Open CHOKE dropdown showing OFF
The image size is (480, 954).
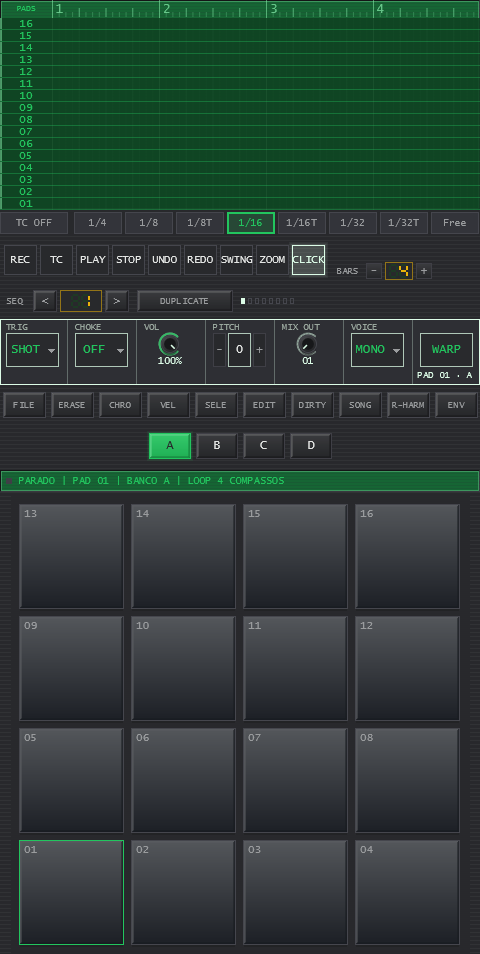click(x=101, y=350)
